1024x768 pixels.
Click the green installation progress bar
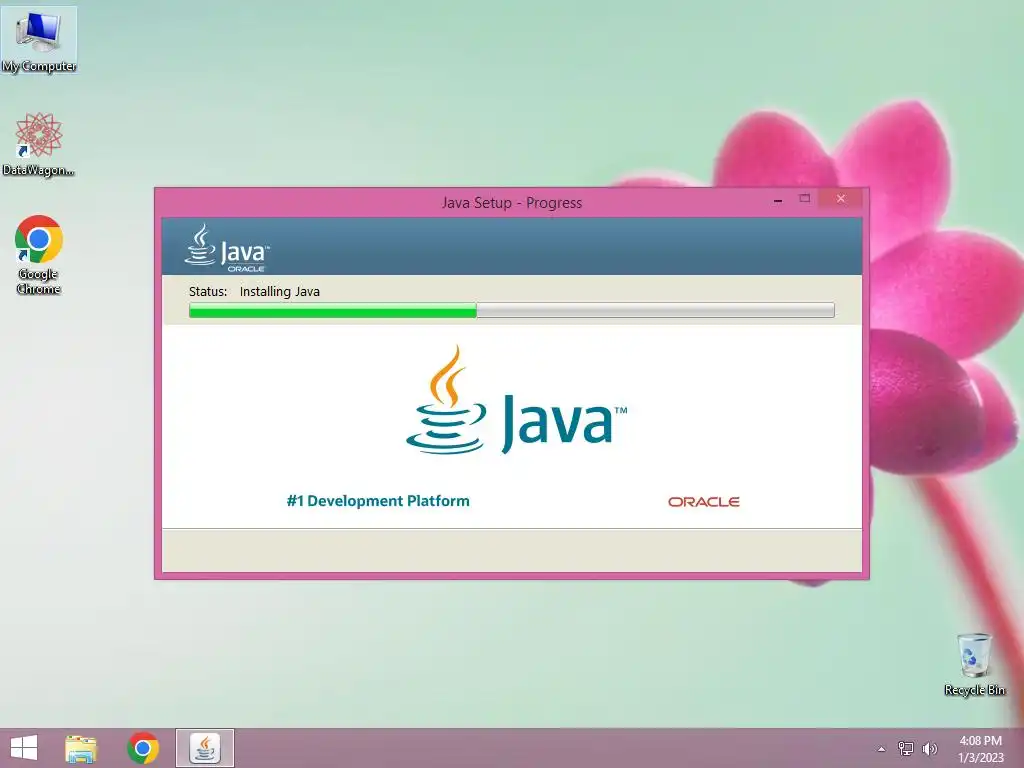[x=511, y=310]
